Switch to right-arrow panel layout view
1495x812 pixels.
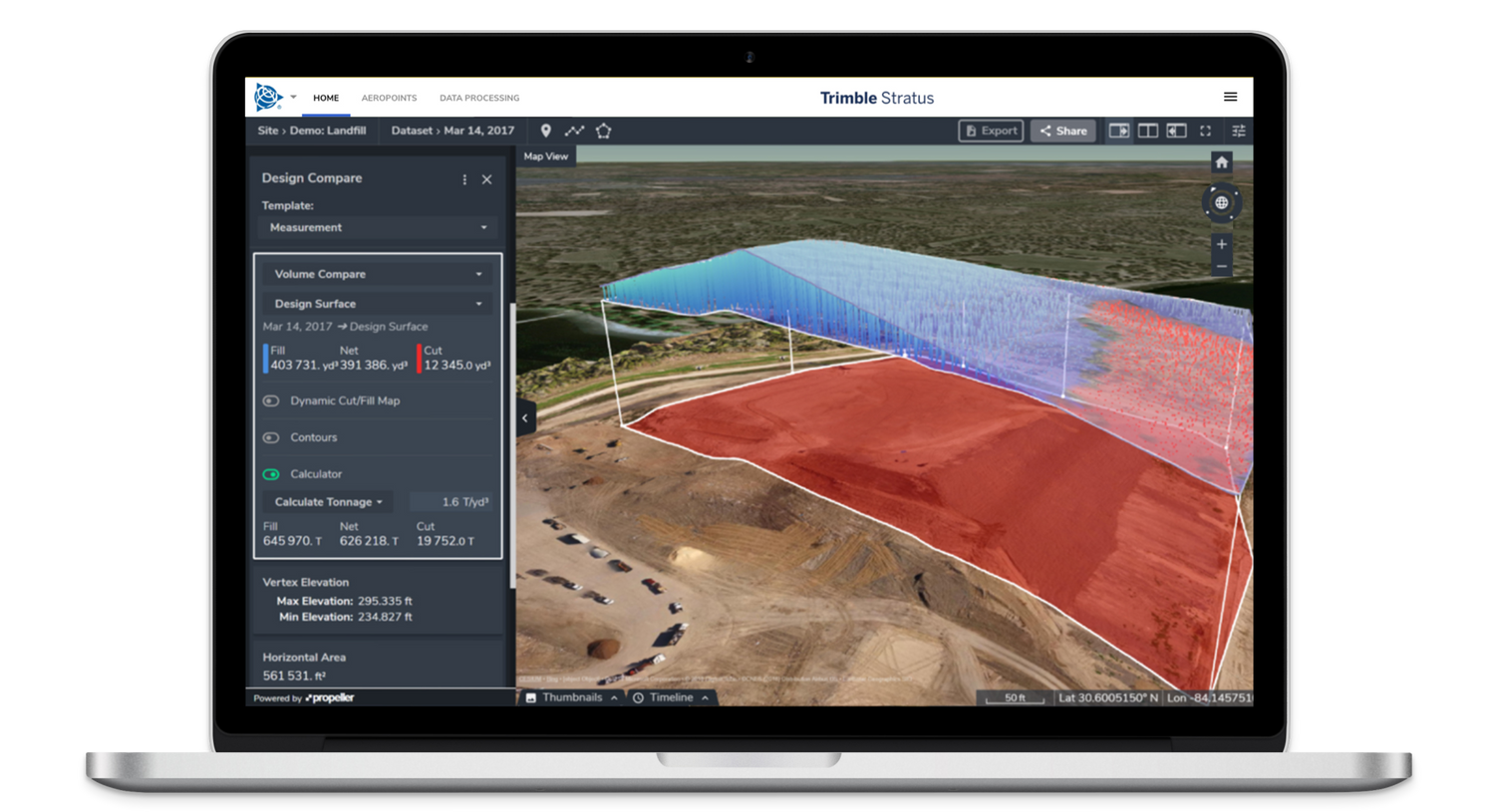(1119, 131)
